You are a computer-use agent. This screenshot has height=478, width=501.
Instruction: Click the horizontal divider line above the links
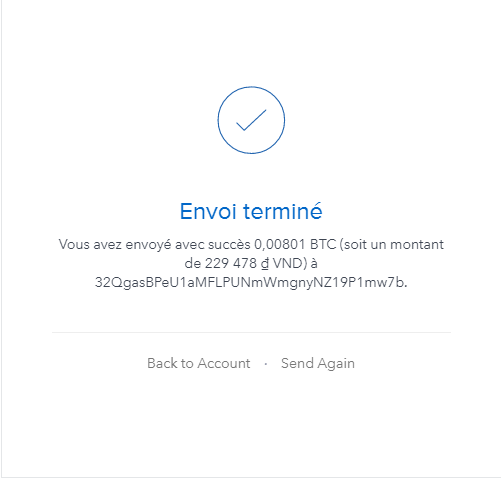251,332
